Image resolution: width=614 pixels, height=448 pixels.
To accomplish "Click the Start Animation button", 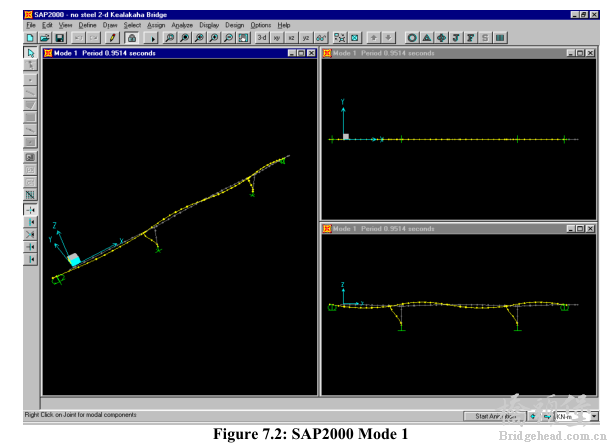I will pyautogui.click(x=495, y=416).
